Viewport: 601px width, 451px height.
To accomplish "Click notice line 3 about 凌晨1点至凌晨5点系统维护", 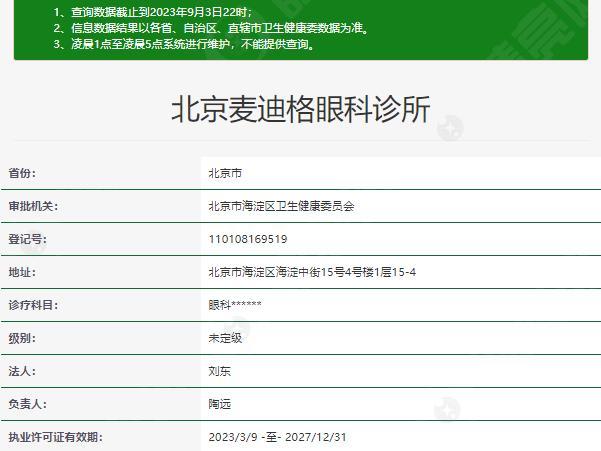I will [184, 44].
